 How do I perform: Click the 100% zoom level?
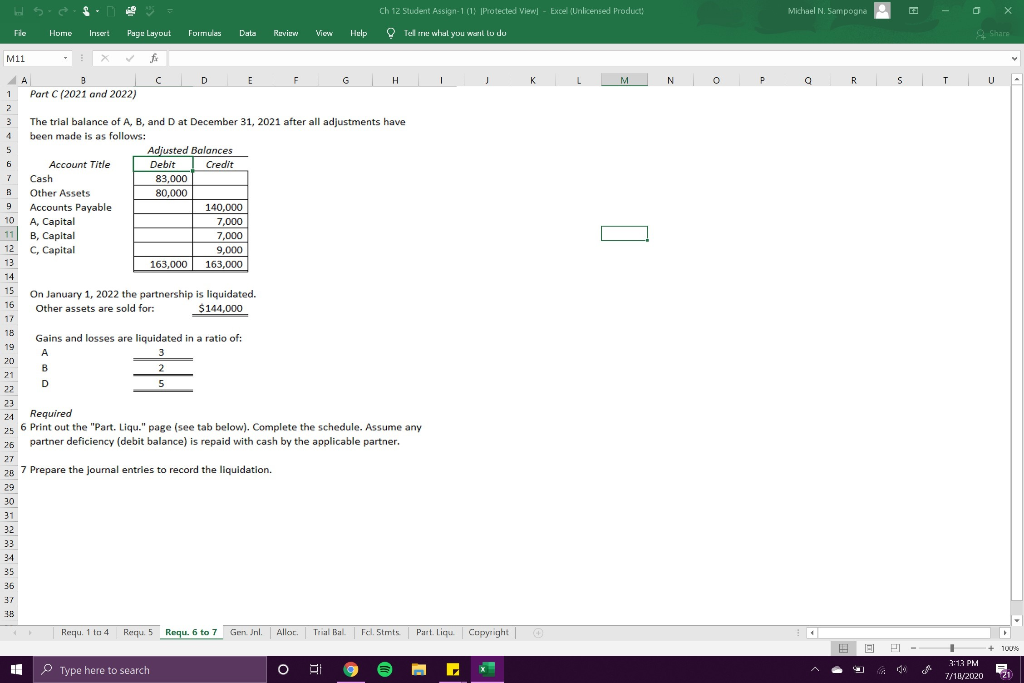1010,648
